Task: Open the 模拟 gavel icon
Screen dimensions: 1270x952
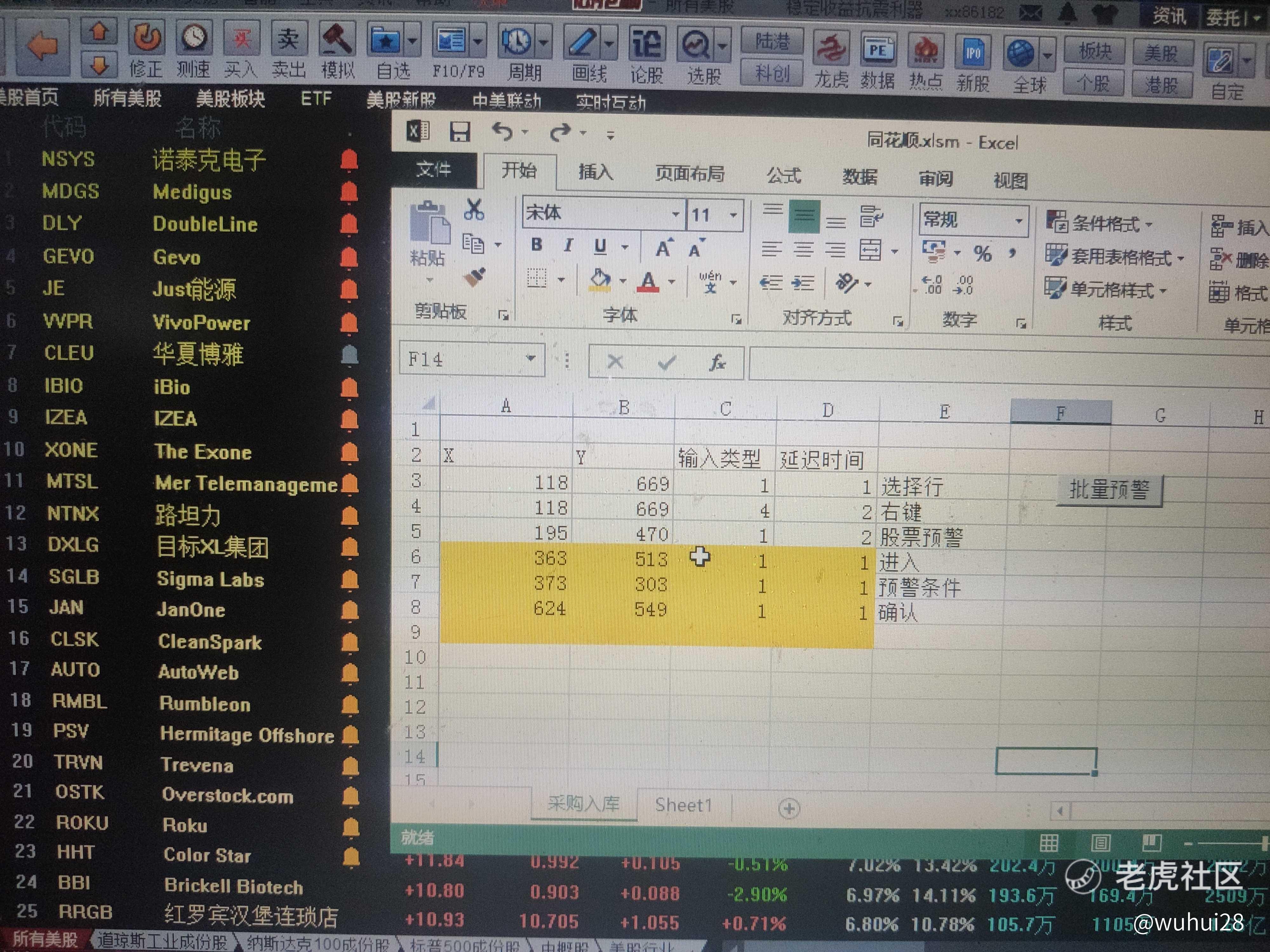Action: tap(337, 40)
